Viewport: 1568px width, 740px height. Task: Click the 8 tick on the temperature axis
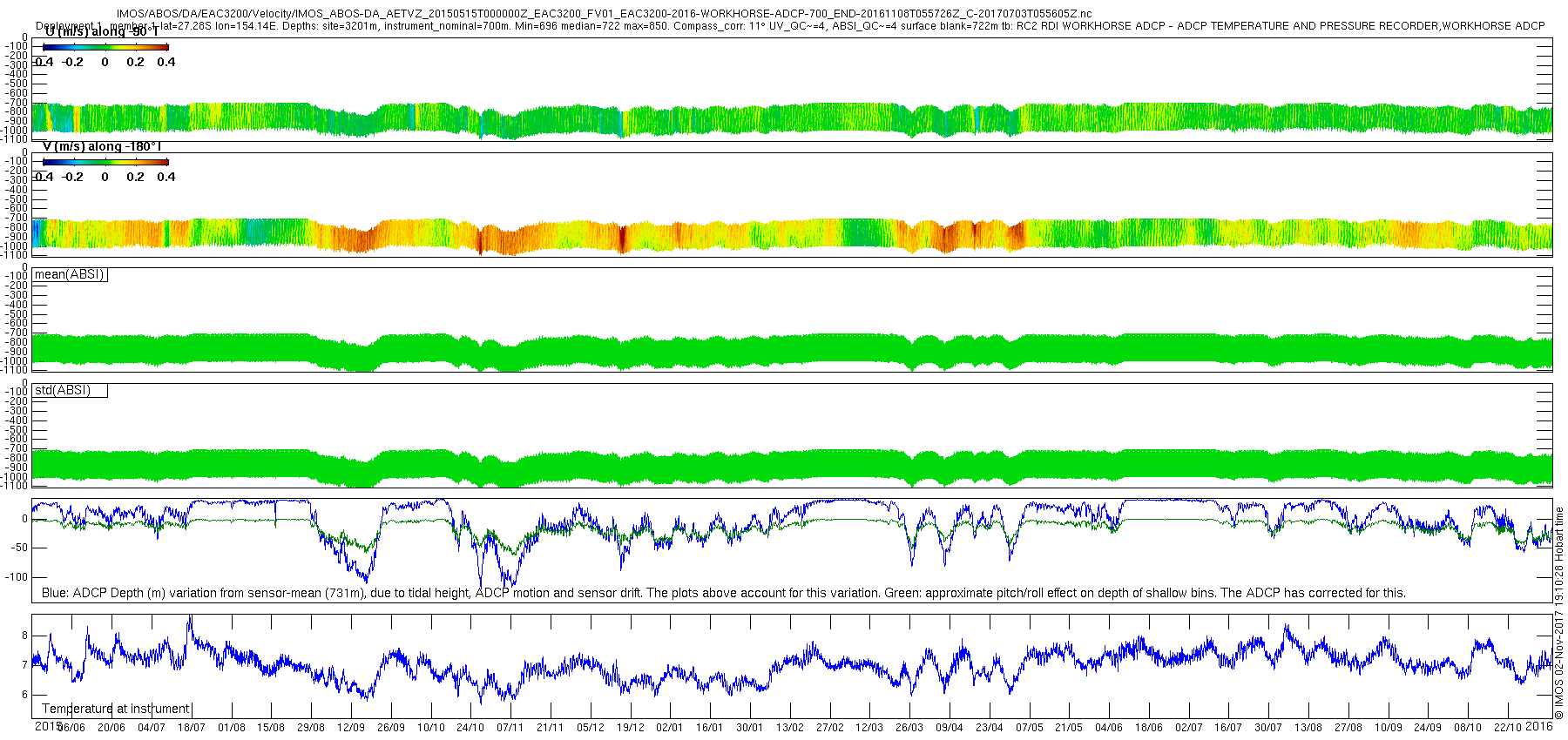pos(25,636)
